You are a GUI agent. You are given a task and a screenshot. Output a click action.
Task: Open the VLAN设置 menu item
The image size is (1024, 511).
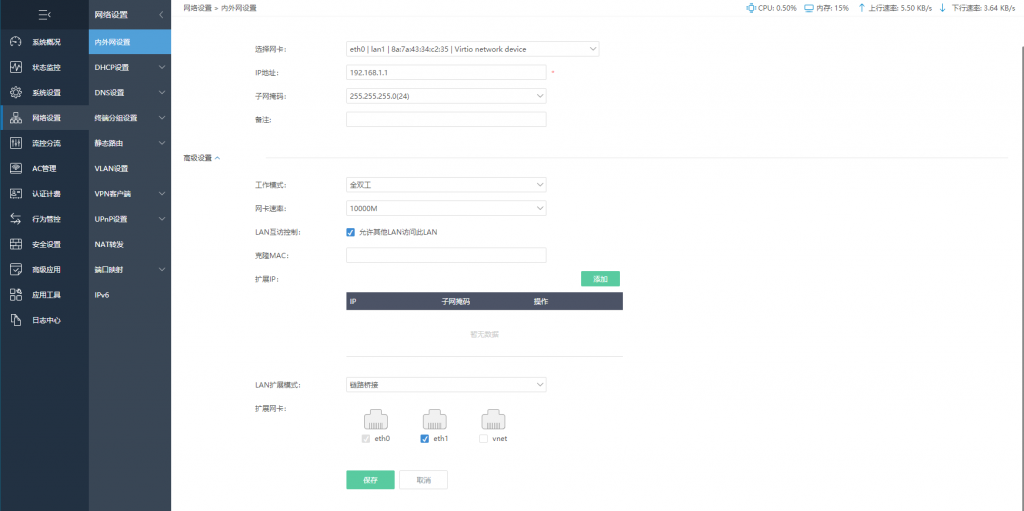click(x=112, y=168)
